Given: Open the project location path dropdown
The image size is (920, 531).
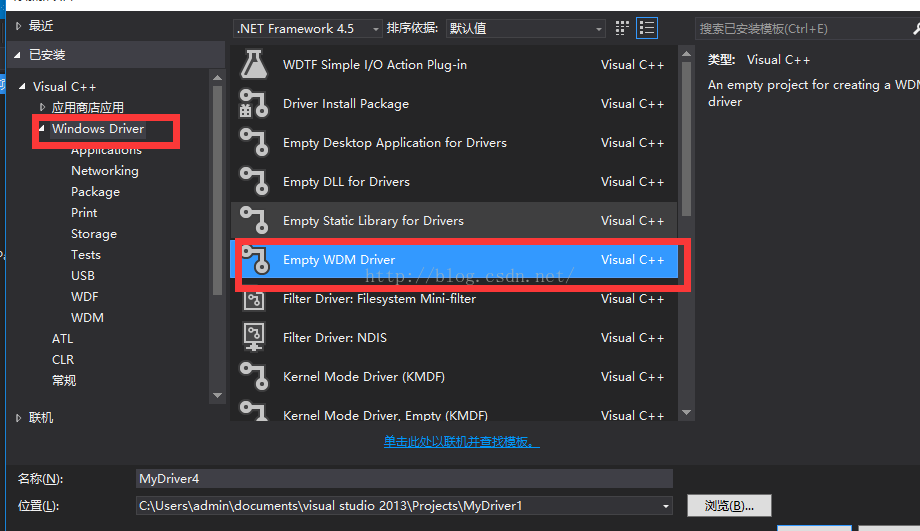Looking at the screenshot, I should (665, 506).
